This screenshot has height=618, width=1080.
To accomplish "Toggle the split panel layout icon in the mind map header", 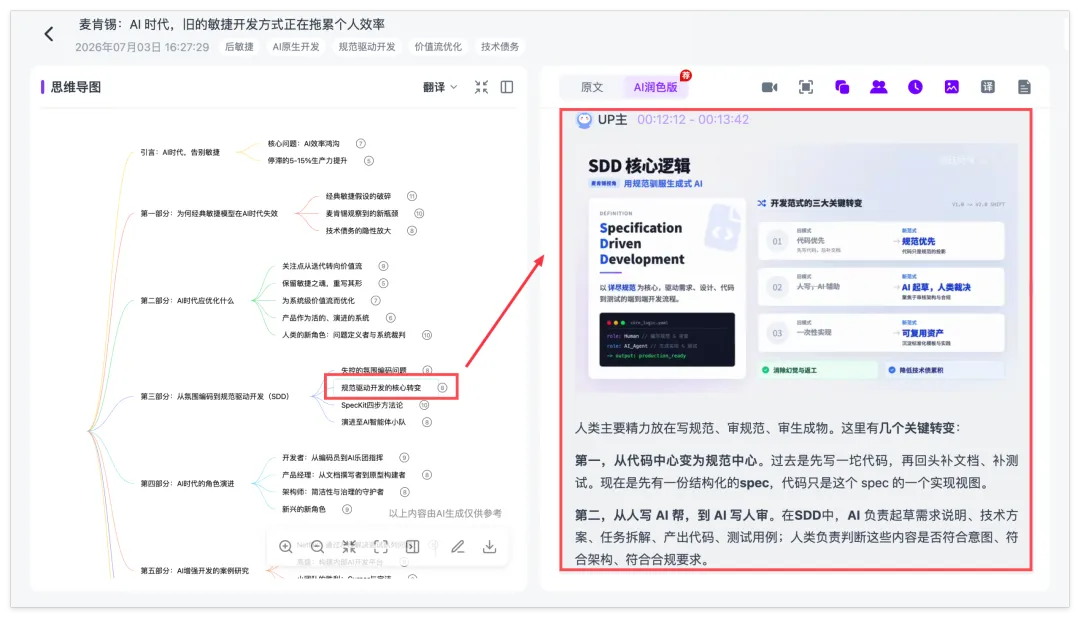I will [x=507, y=87].
